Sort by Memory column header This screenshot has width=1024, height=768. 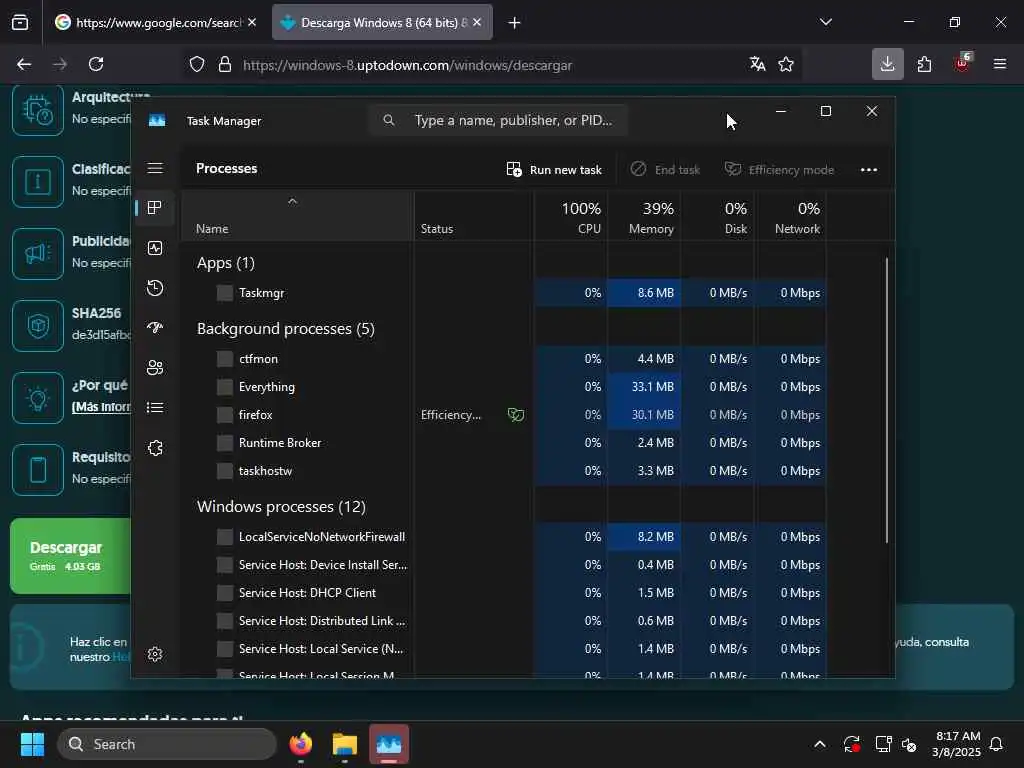645,217
